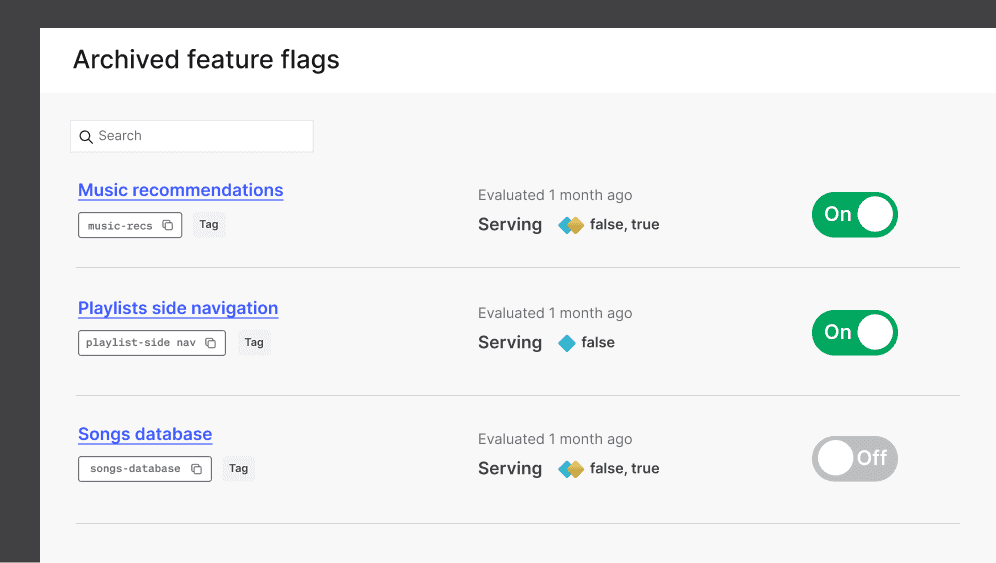996x563 pixels.
Task: Click the Music recommendations variation diamonds icon
Action: pos(570,225)
